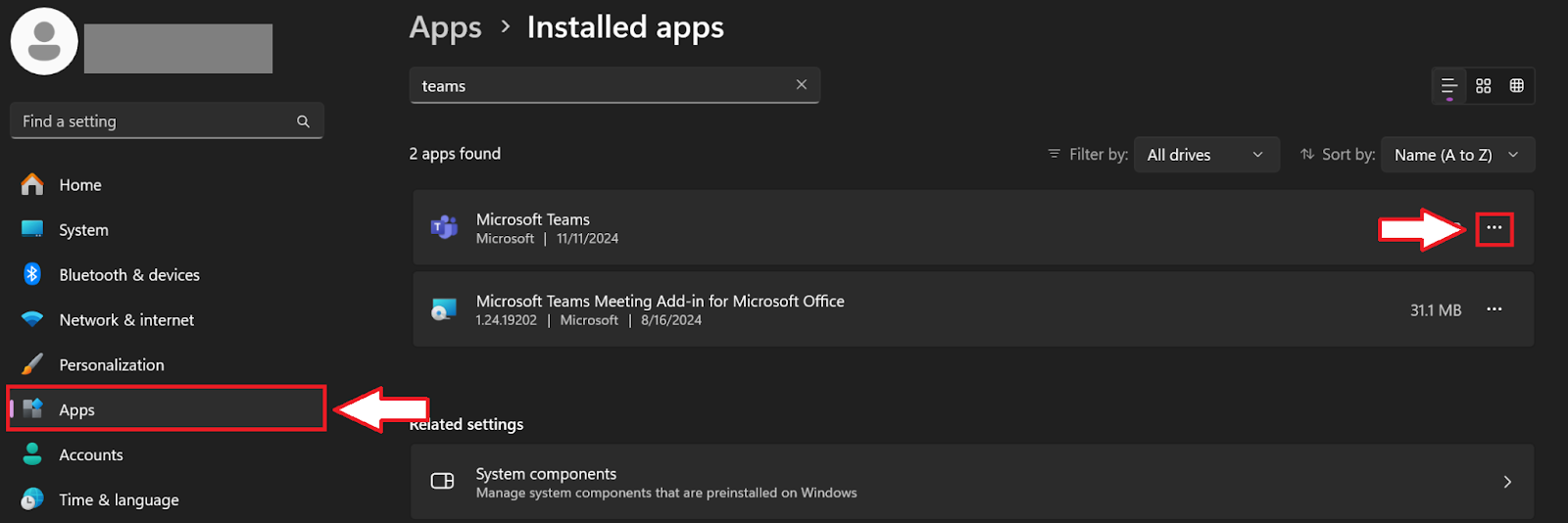Select the Microsoft Teams app row
Screen dimensions: 1568x523
[x=973, y=227]
